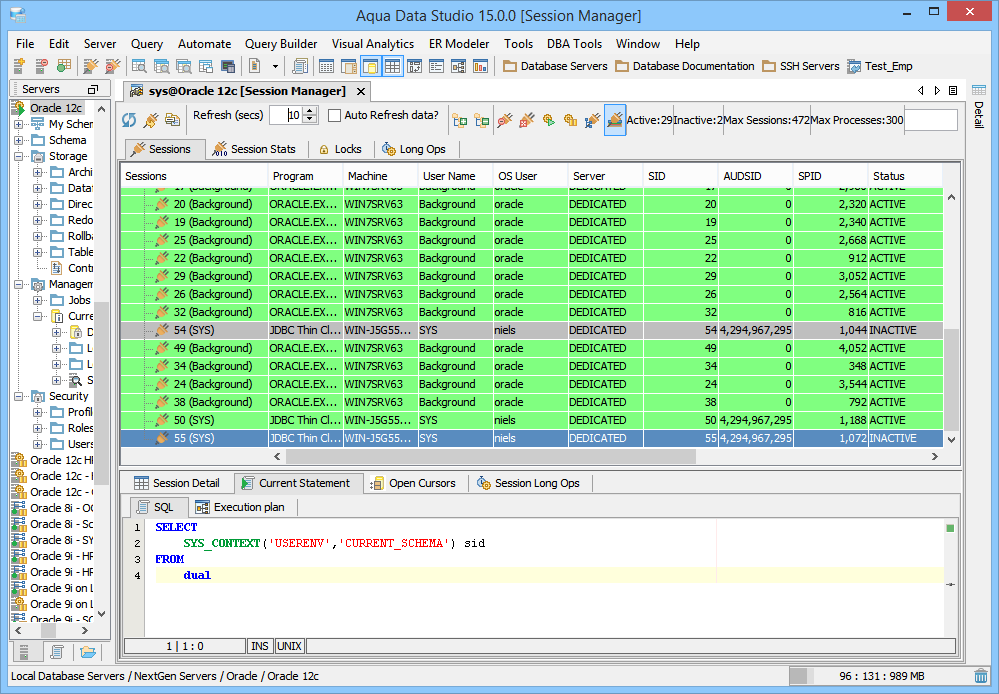Expand the Roles tree node

coord(38,428)
